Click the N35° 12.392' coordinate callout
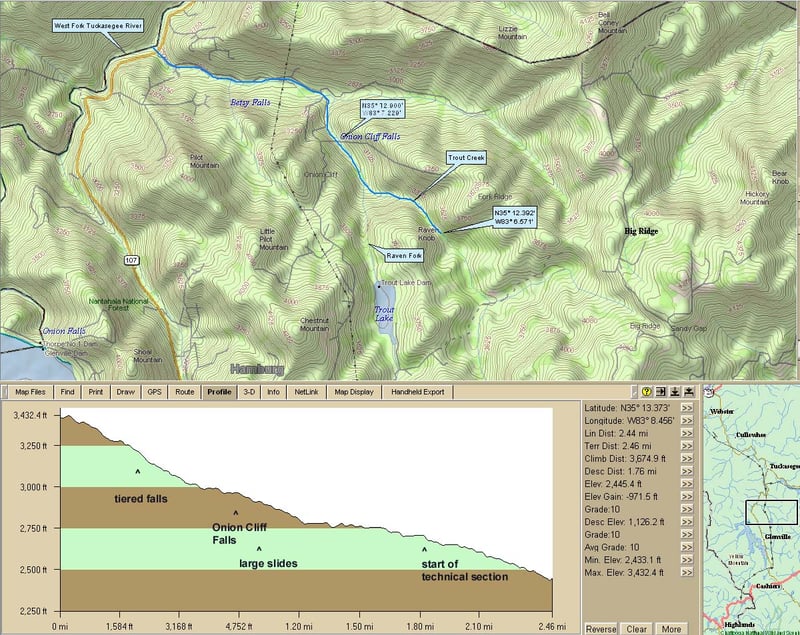The image size is (800, 635). (x=514, y=217)
